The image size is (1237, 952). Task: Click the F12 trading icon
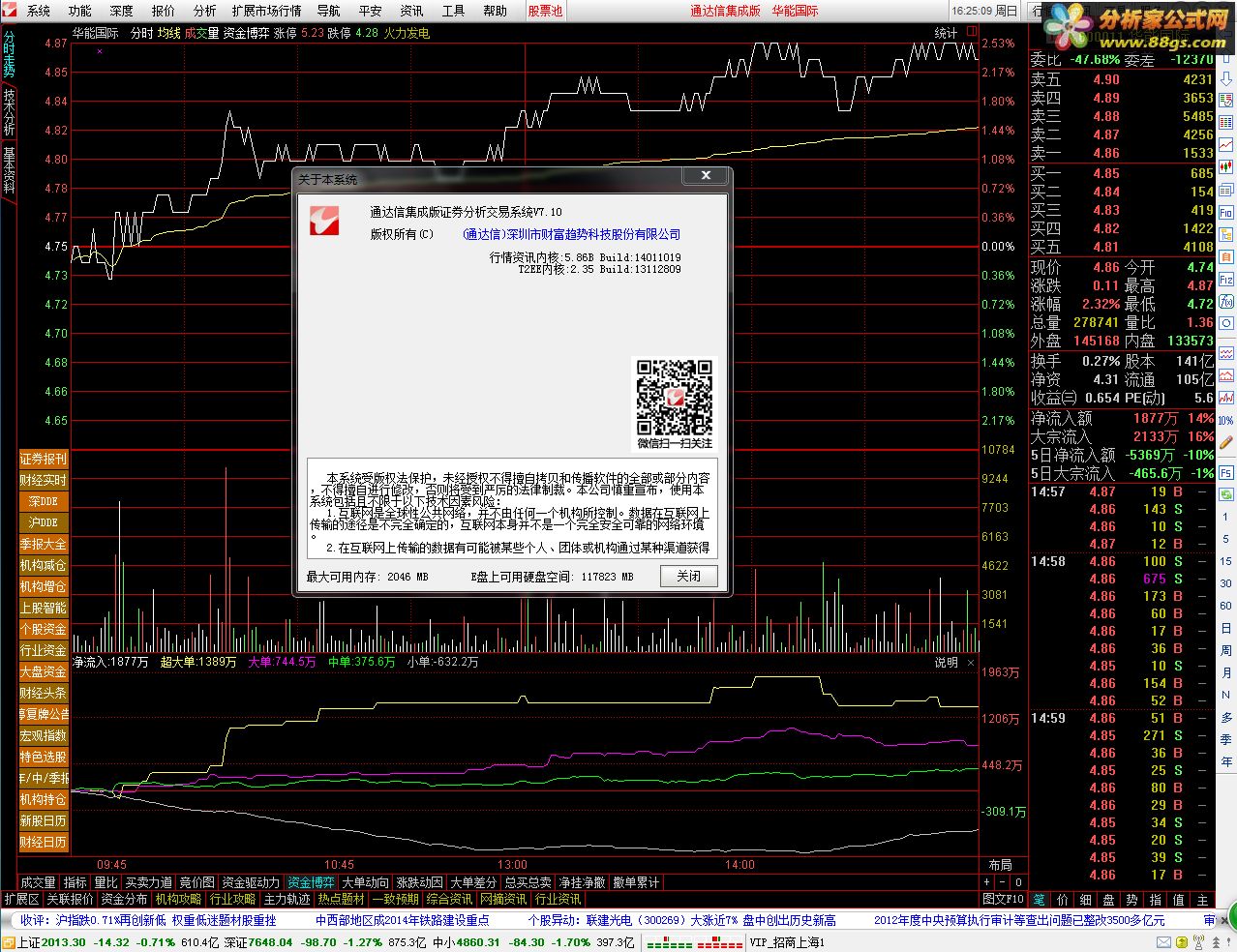tap(1225, 280)
